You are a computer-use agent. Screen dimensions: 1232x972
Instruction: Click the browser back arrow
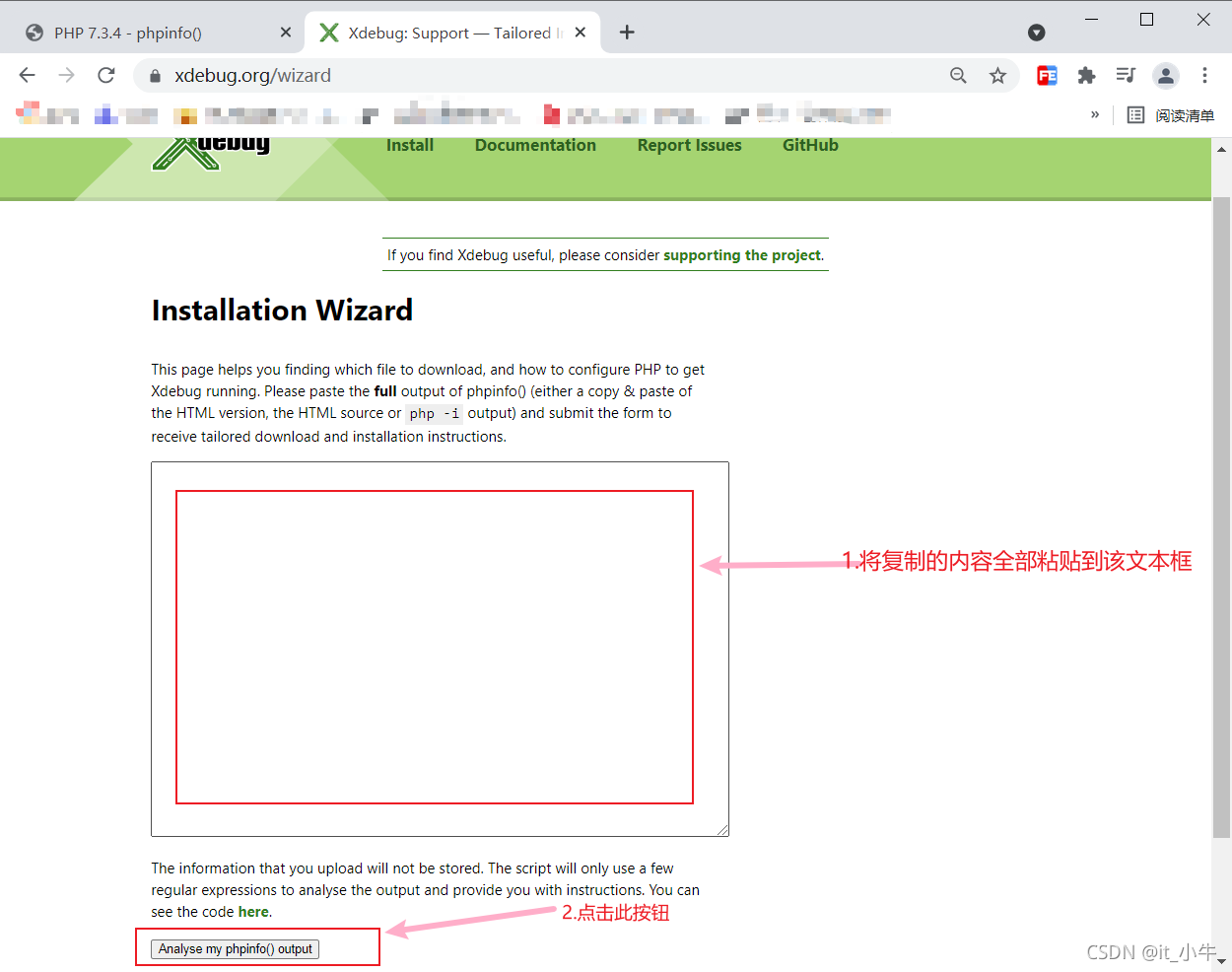[28, 75]
